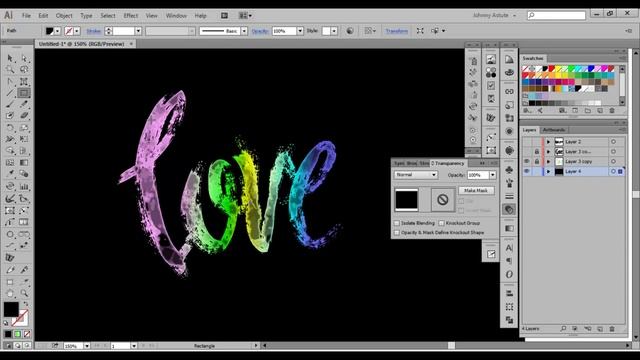Show Layer 3 co... visibility box
Image resolution: width=640 pixels, height=360 pixels.
[527, 151]
